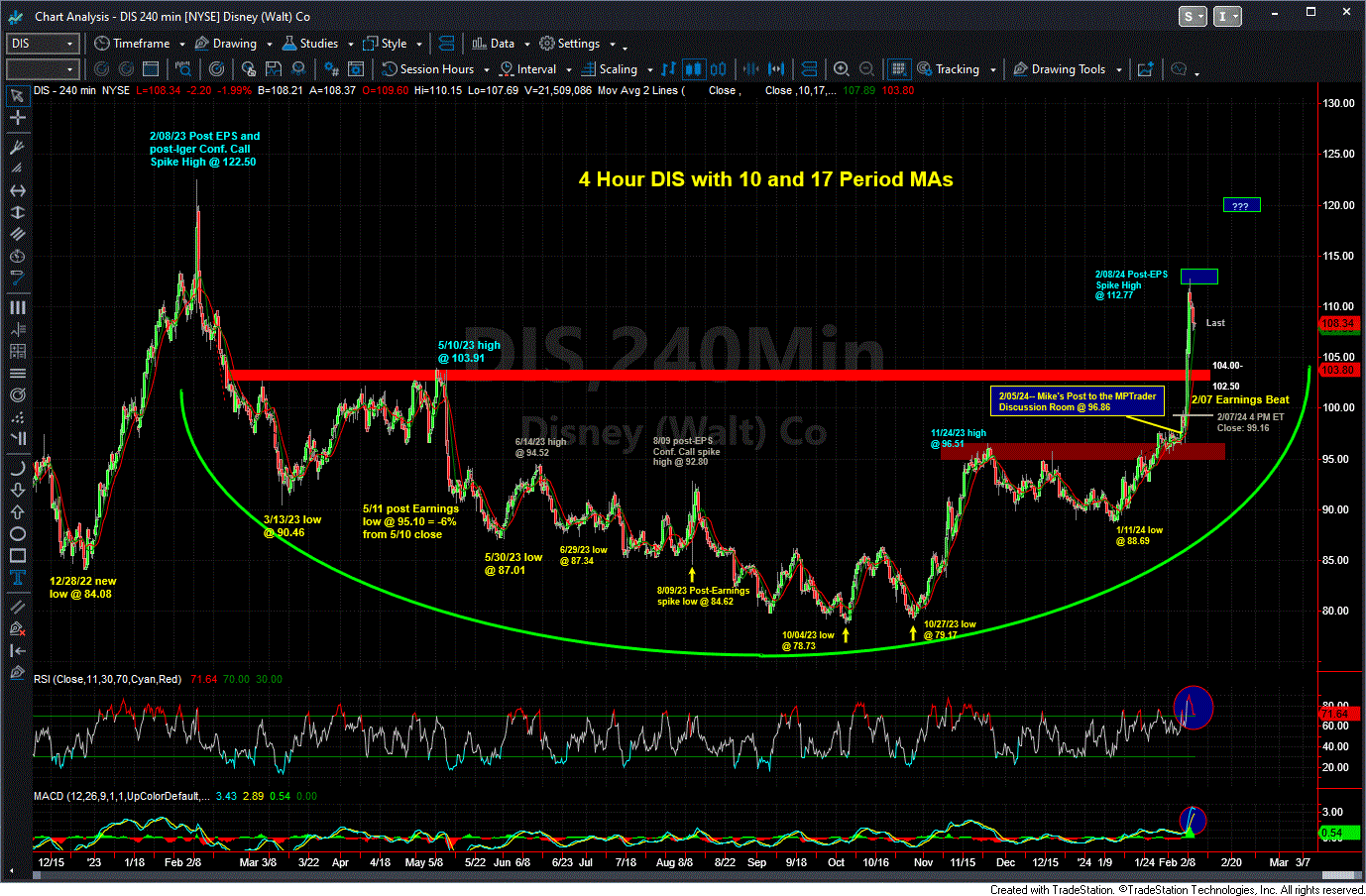Click the red resistance band near 103.80
This screenshot has width=1366, height=896.
coord(718,375)
